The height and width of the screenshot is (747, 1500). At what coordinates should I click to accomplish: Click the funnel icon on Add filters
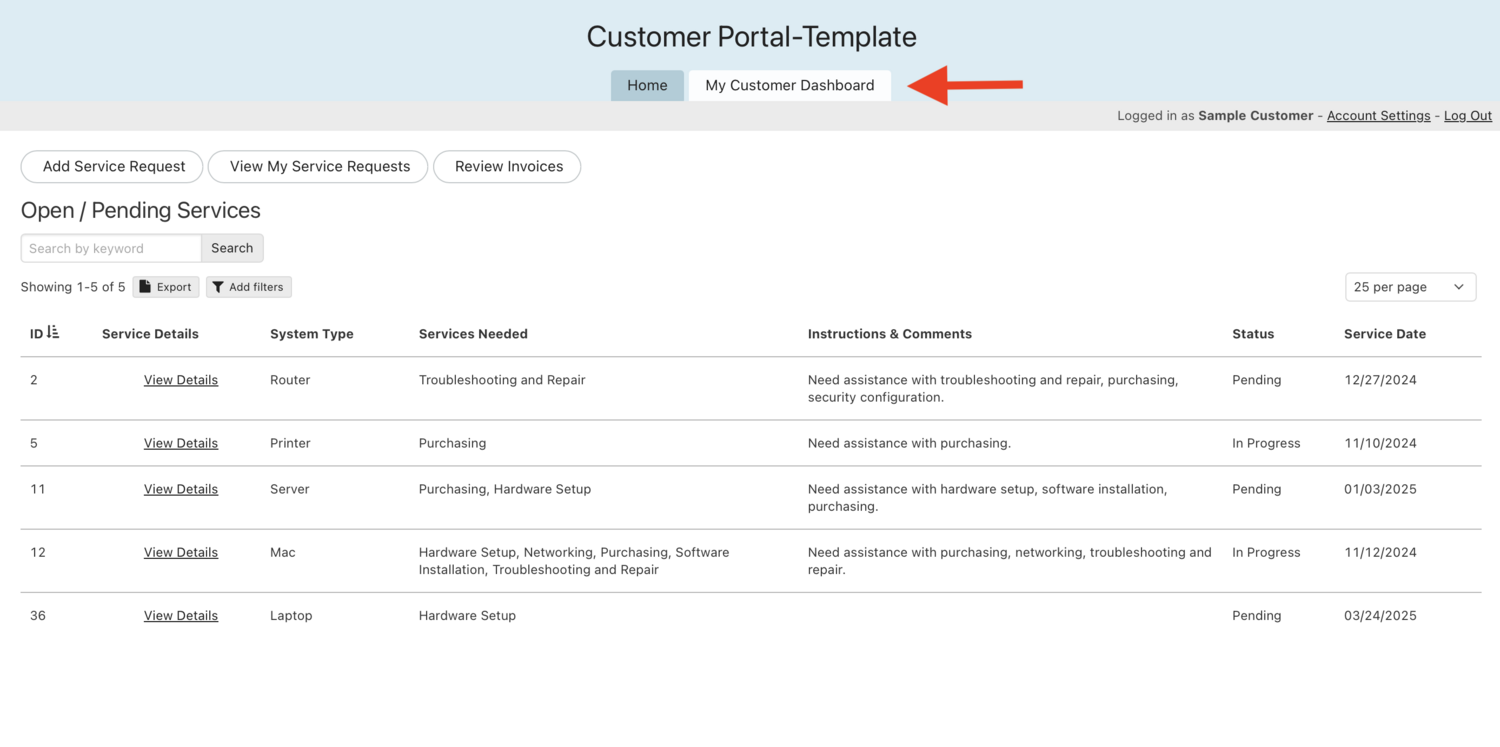click(218, 287)
